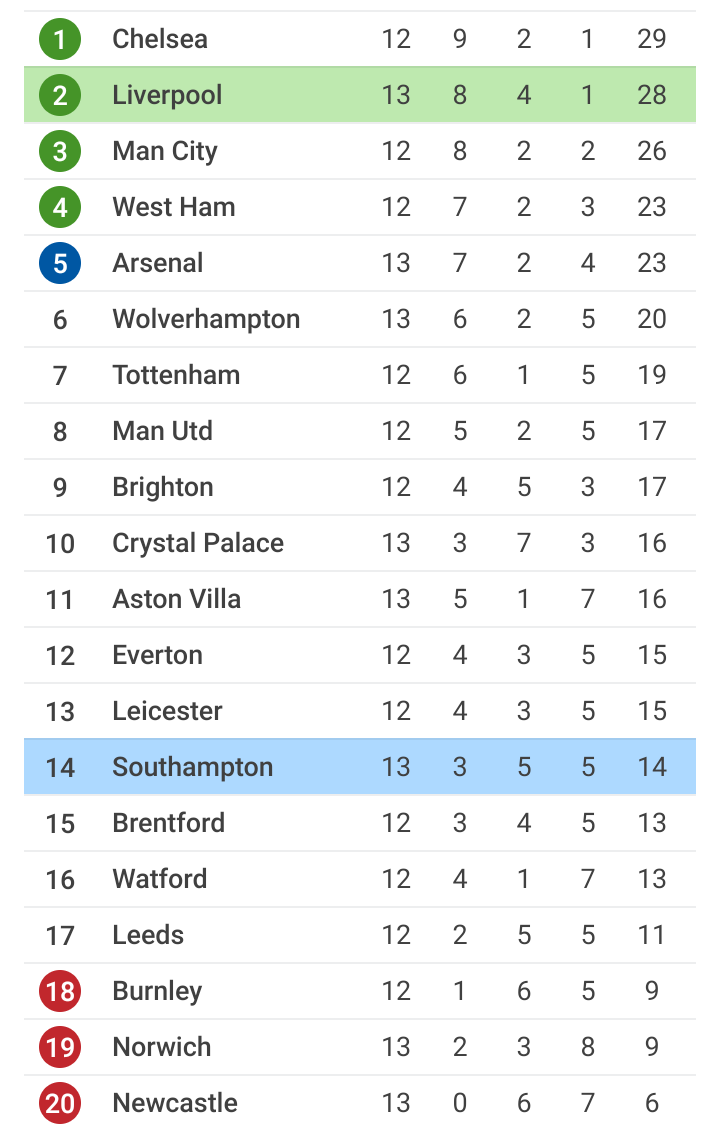Click the green position 2 badge for Liverpool
Image resolution: width=720 pixels, height=1124 pixels.
[60, 95]
